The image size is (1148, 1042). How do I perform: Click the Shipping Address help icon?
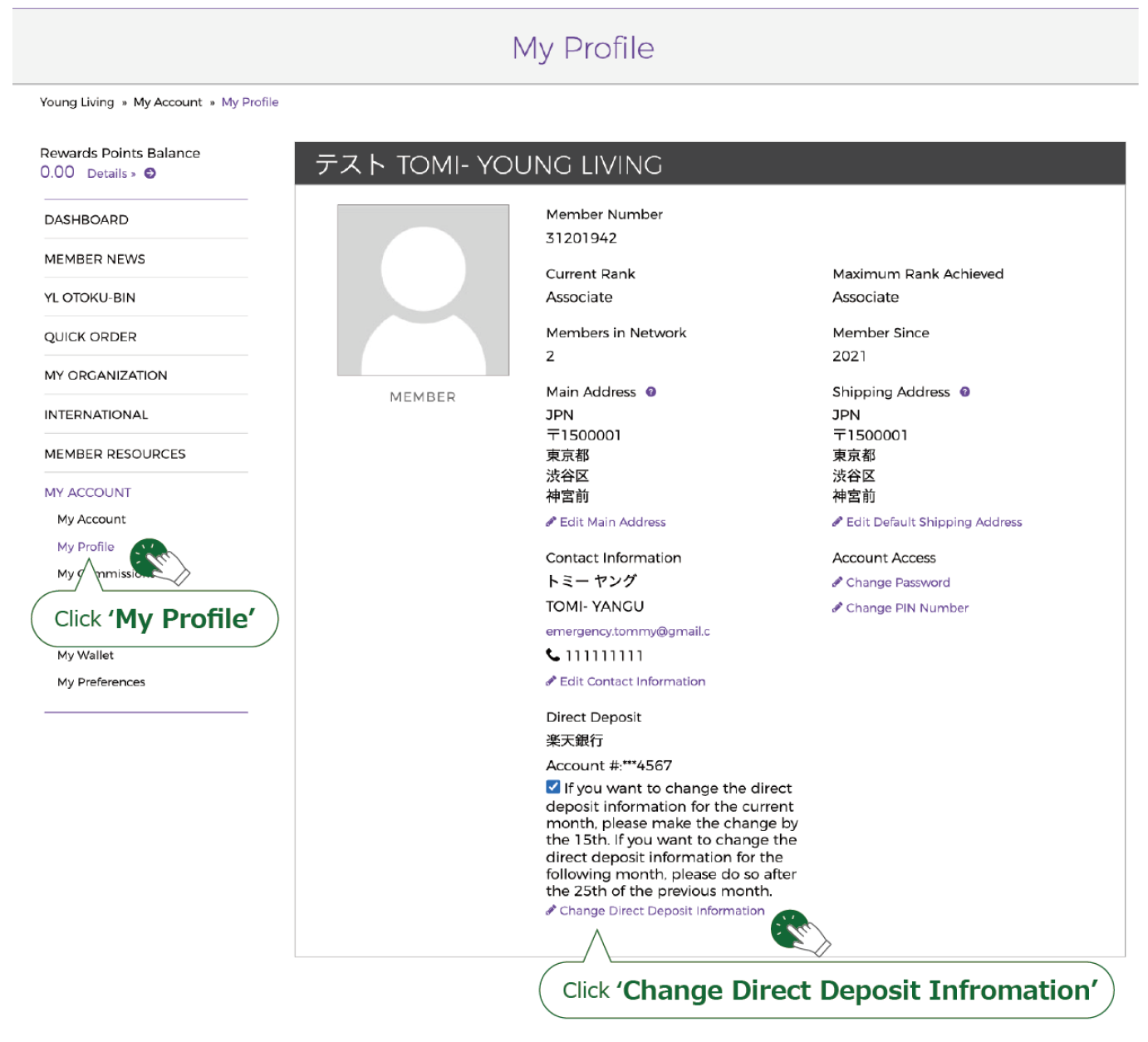tap(964, 392)
